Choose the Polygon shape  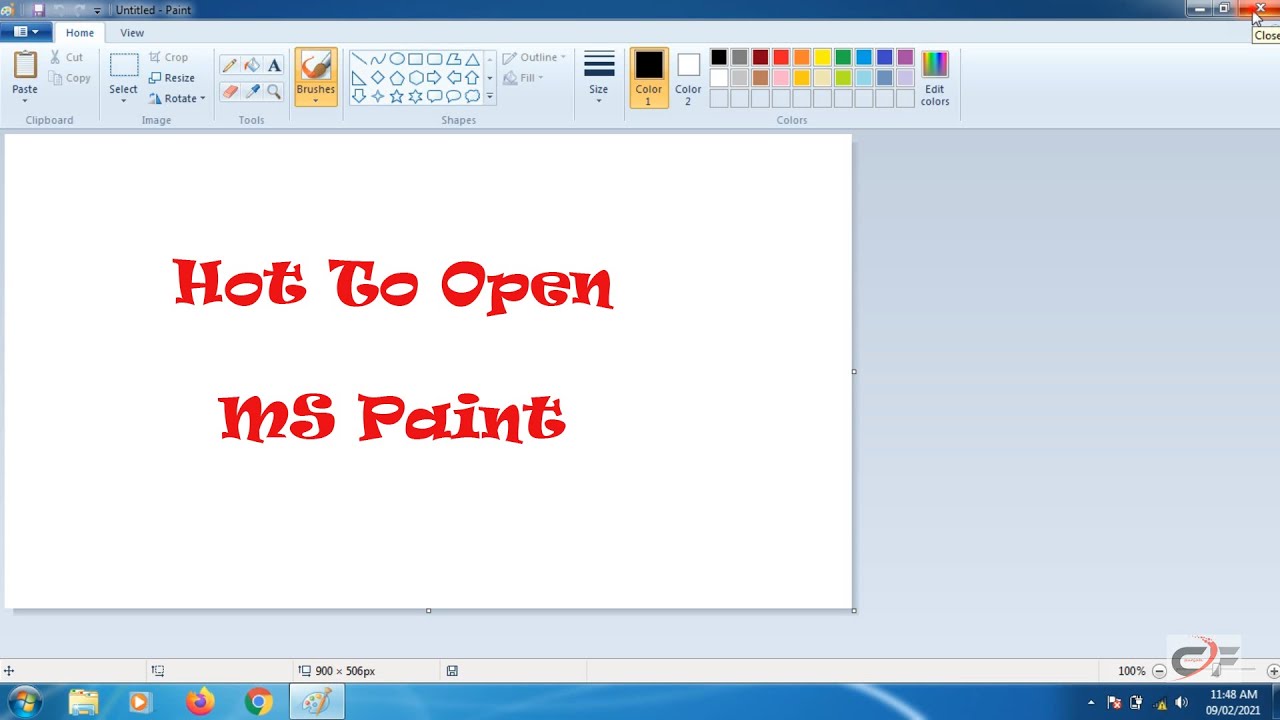coord(454,59)
